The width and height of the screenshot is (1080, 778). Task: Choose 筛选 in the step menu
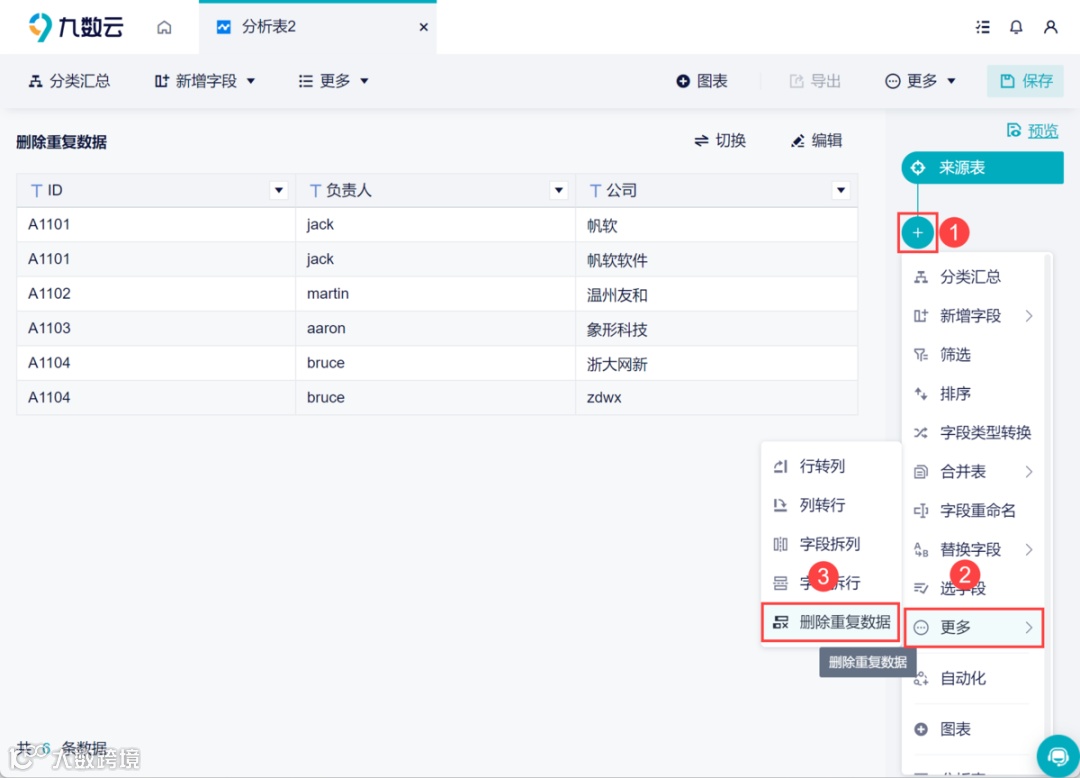coord(973,355)
